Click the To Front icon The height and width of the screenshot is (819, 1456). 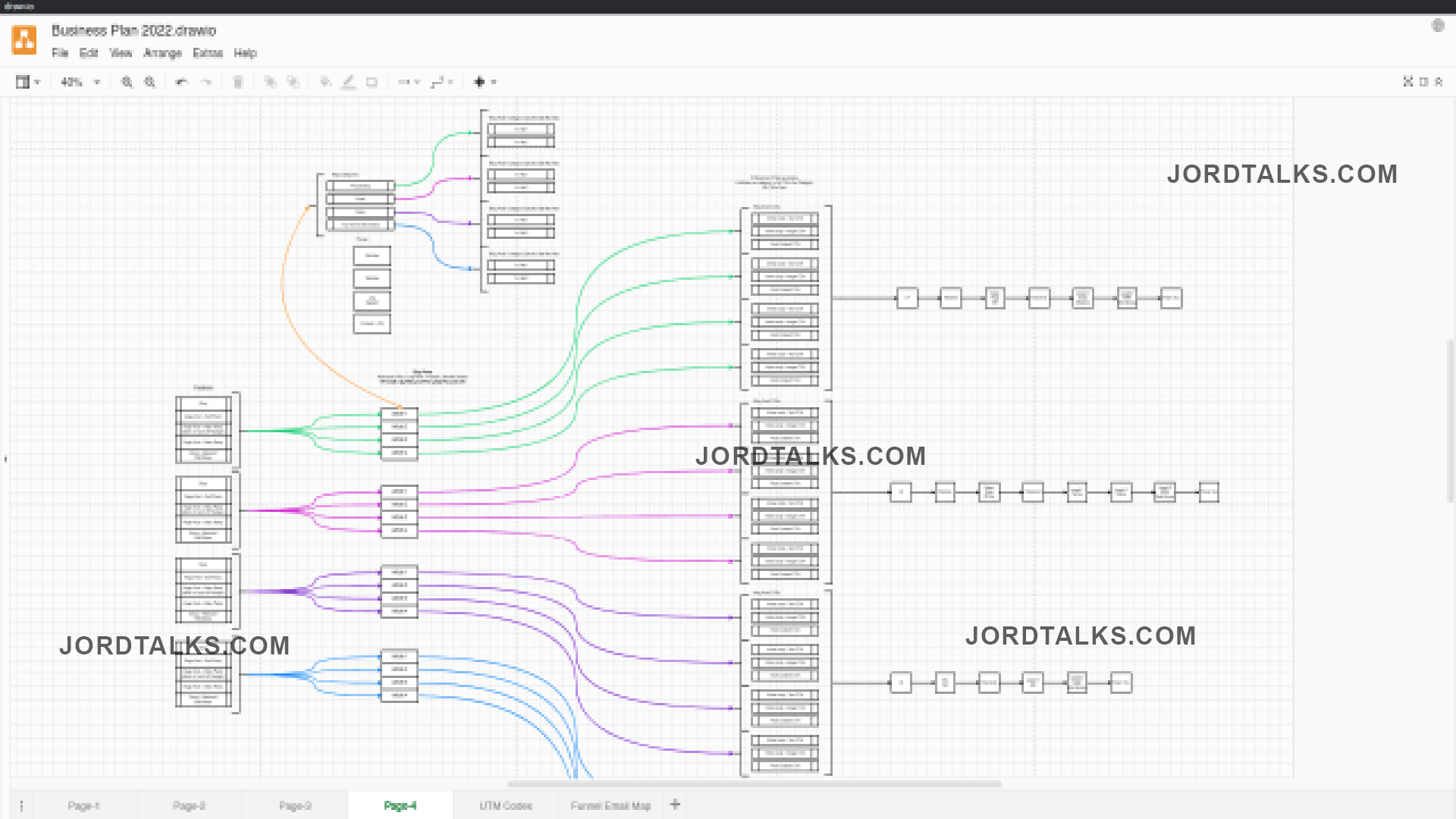tap(270, 82)
